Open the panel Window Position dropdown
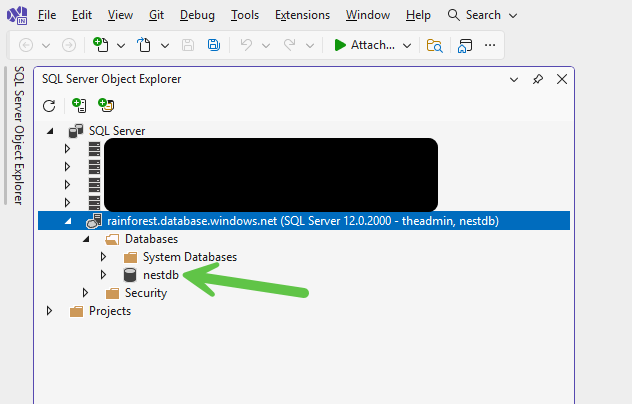Viewport: 632px width, 404px height. (514, 79)
